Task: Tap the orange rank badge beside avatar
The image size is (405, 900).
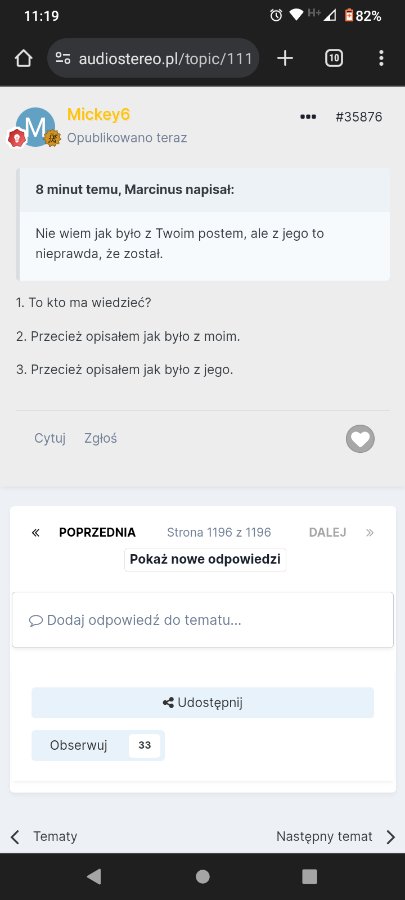Action: pos(52,138)
